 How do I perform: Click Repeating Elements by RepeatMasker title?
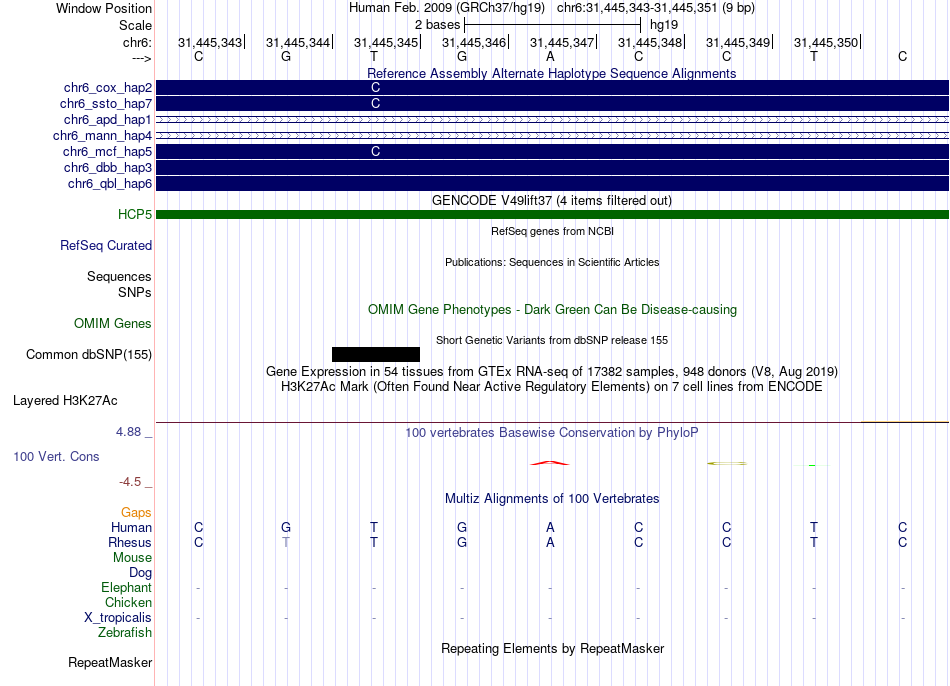(552, 649)
